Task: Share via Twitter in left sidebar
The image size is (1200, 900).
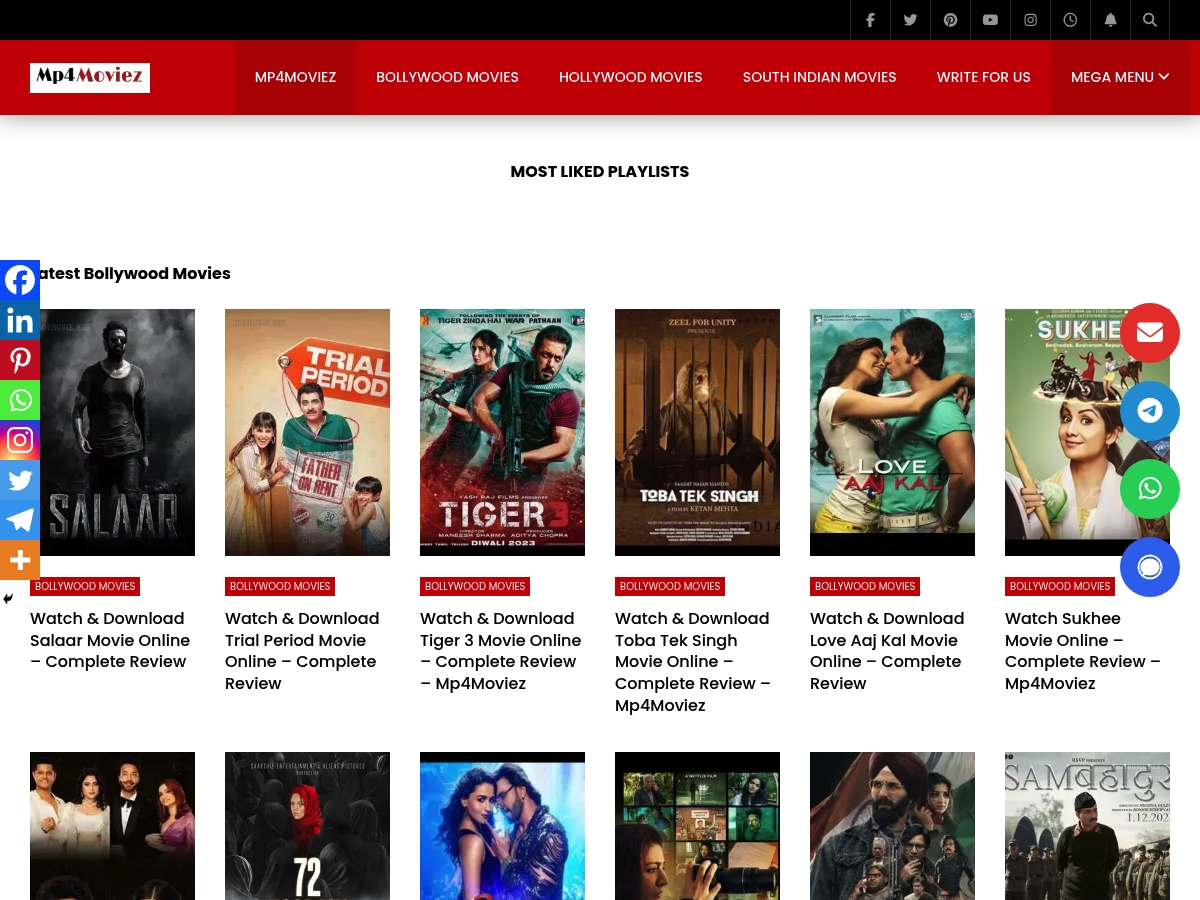Action: [x=20, y=480]
